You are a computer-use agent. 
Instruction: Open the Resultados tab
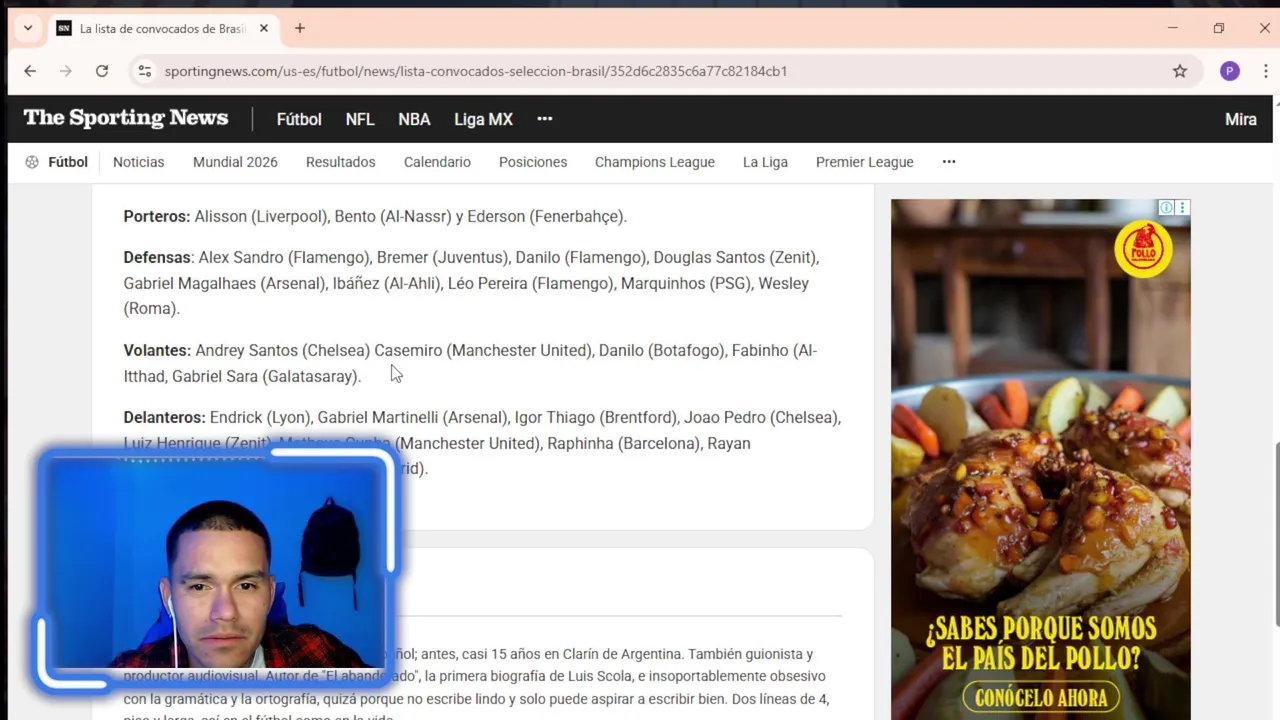(x=341, y=162)
